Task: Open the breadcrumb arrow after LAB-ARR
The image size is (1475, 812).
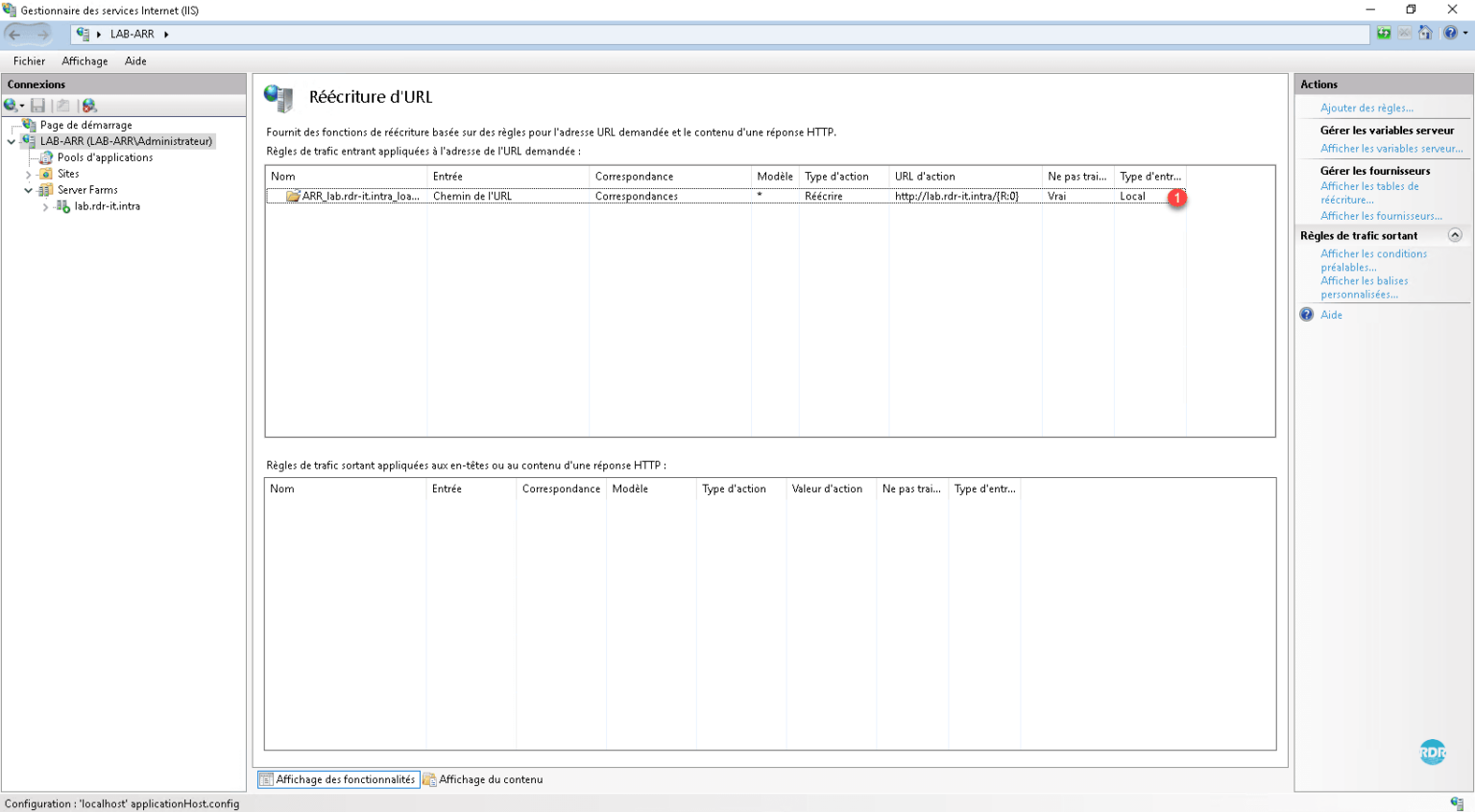Action: click(166, 35)
